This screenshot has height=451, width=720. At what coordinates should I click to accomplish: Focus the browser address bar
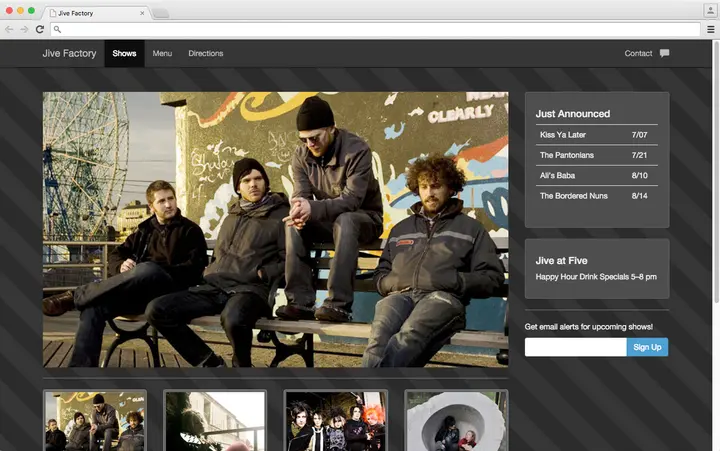coord(375,29)
